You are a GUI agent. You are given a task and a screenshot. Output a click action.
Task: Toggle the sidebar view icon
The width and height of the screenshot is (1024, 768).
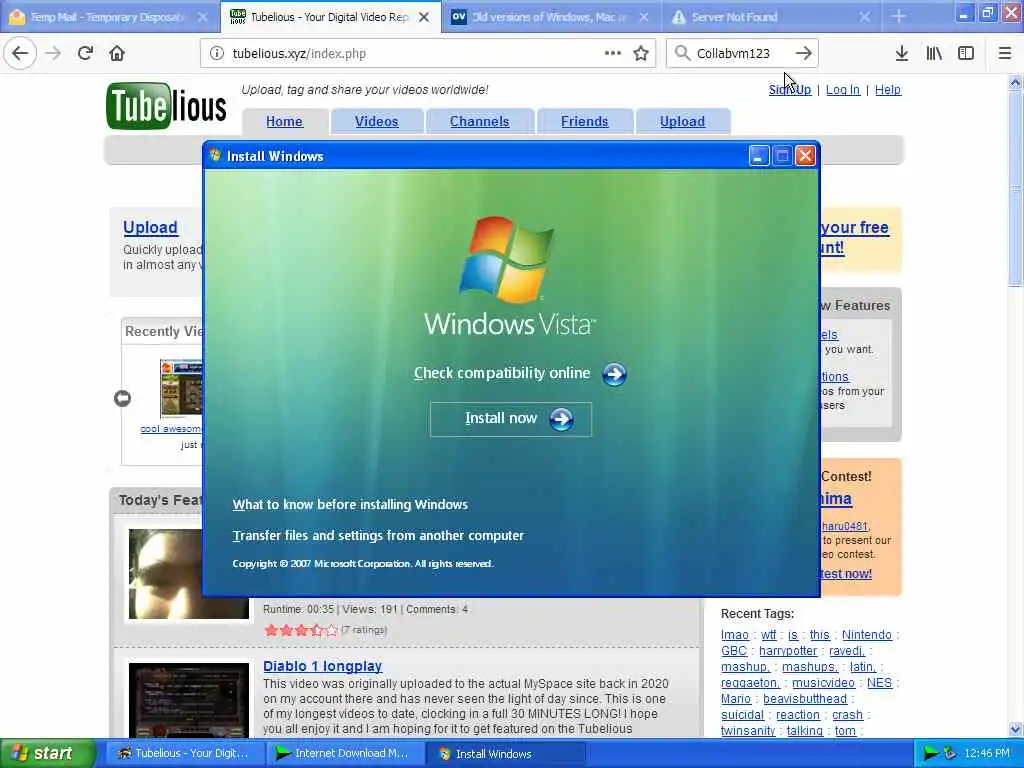[x=966, y=54]
